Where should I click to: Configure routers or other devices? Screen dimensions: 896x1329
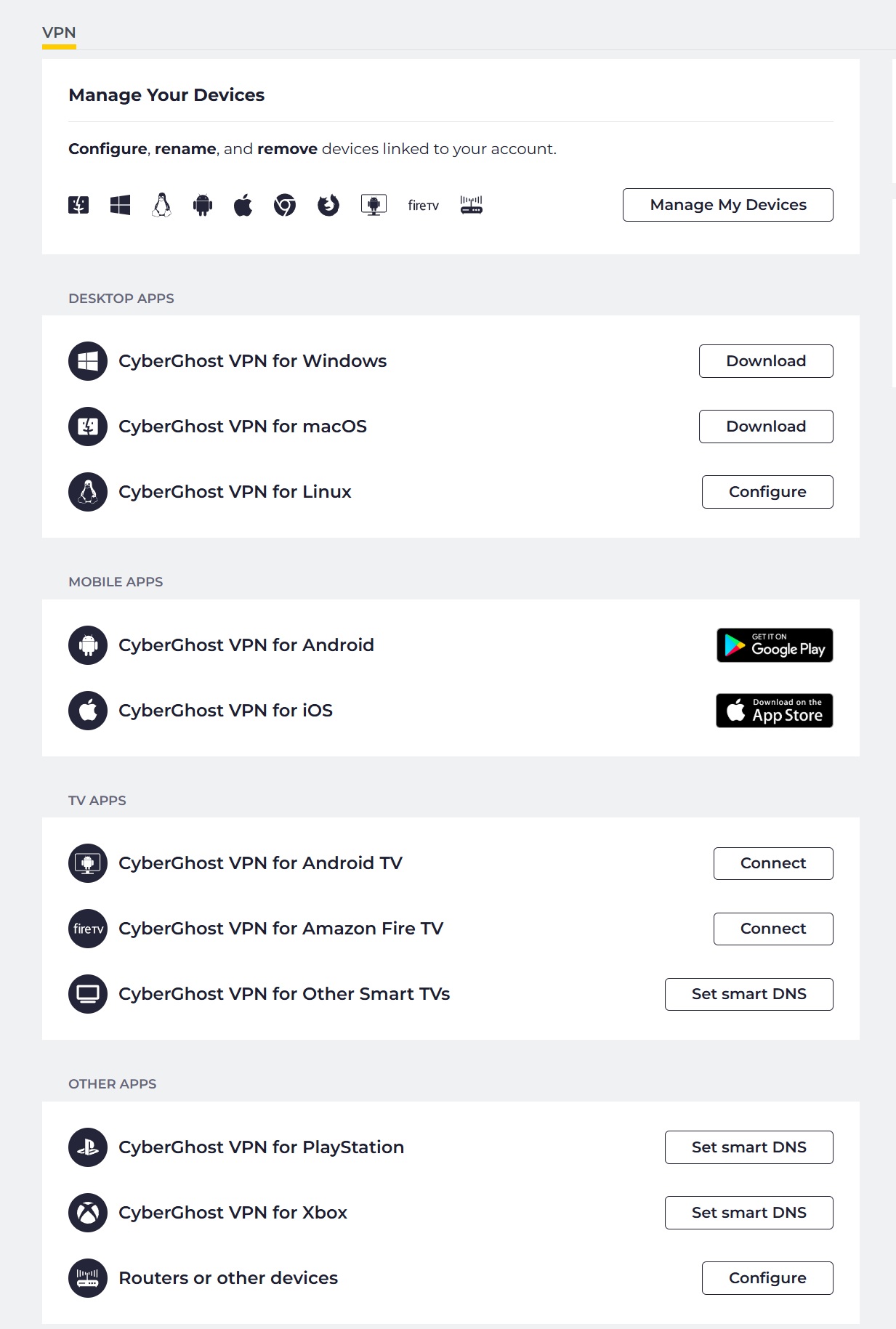767,1278
